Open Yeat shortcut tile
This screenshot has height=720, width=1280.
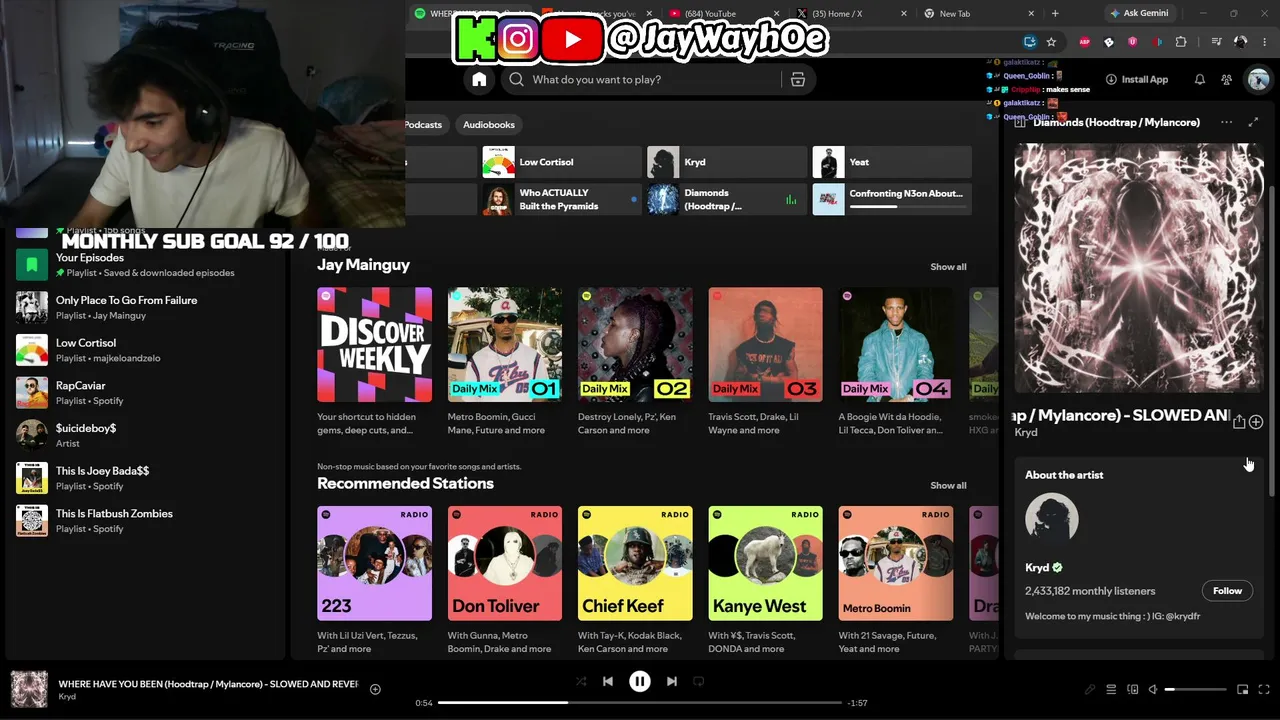point(892,162)
